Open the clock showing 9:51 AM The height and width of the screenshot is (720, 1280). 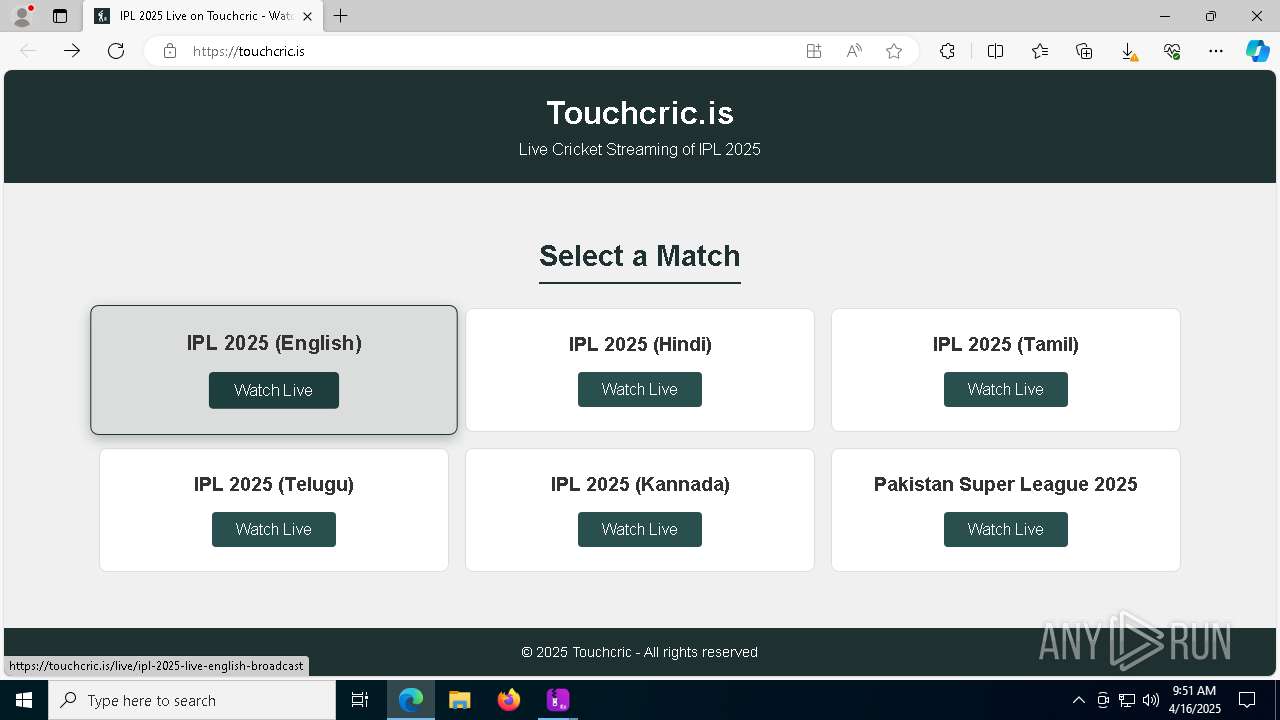(1195, 700)
